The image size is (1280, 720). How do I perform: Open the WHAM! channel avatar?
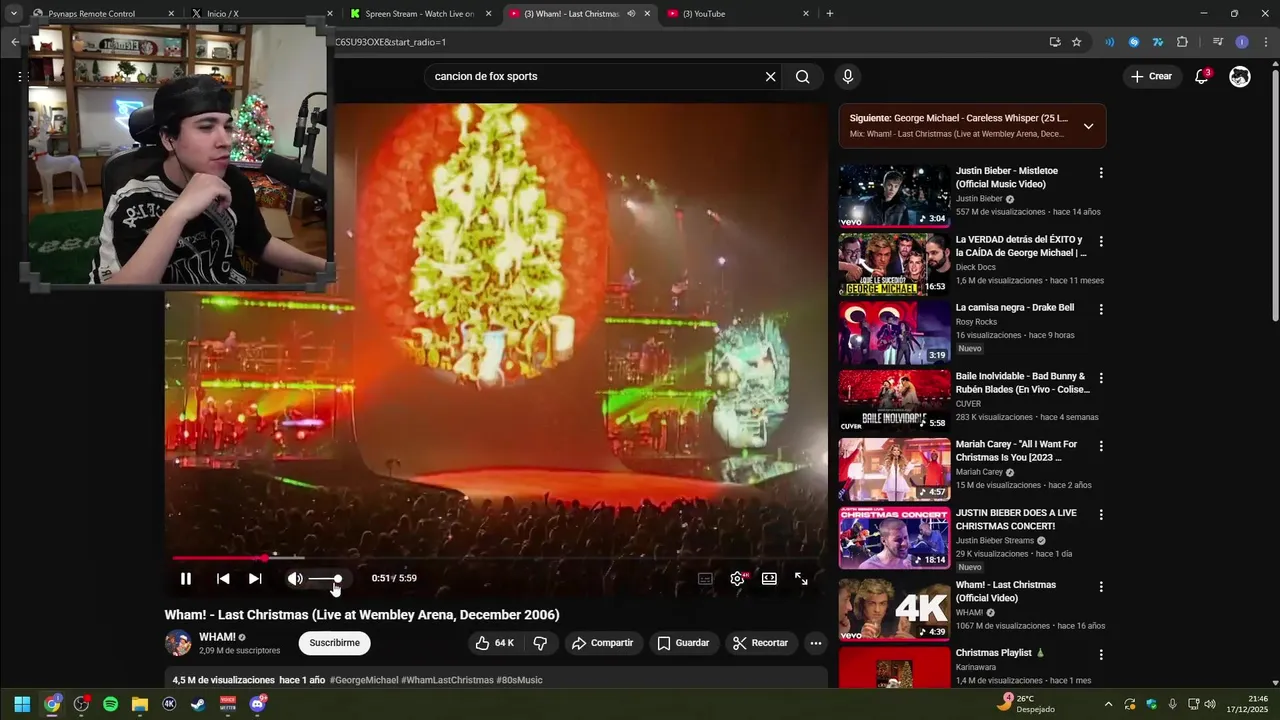[178, 643]
